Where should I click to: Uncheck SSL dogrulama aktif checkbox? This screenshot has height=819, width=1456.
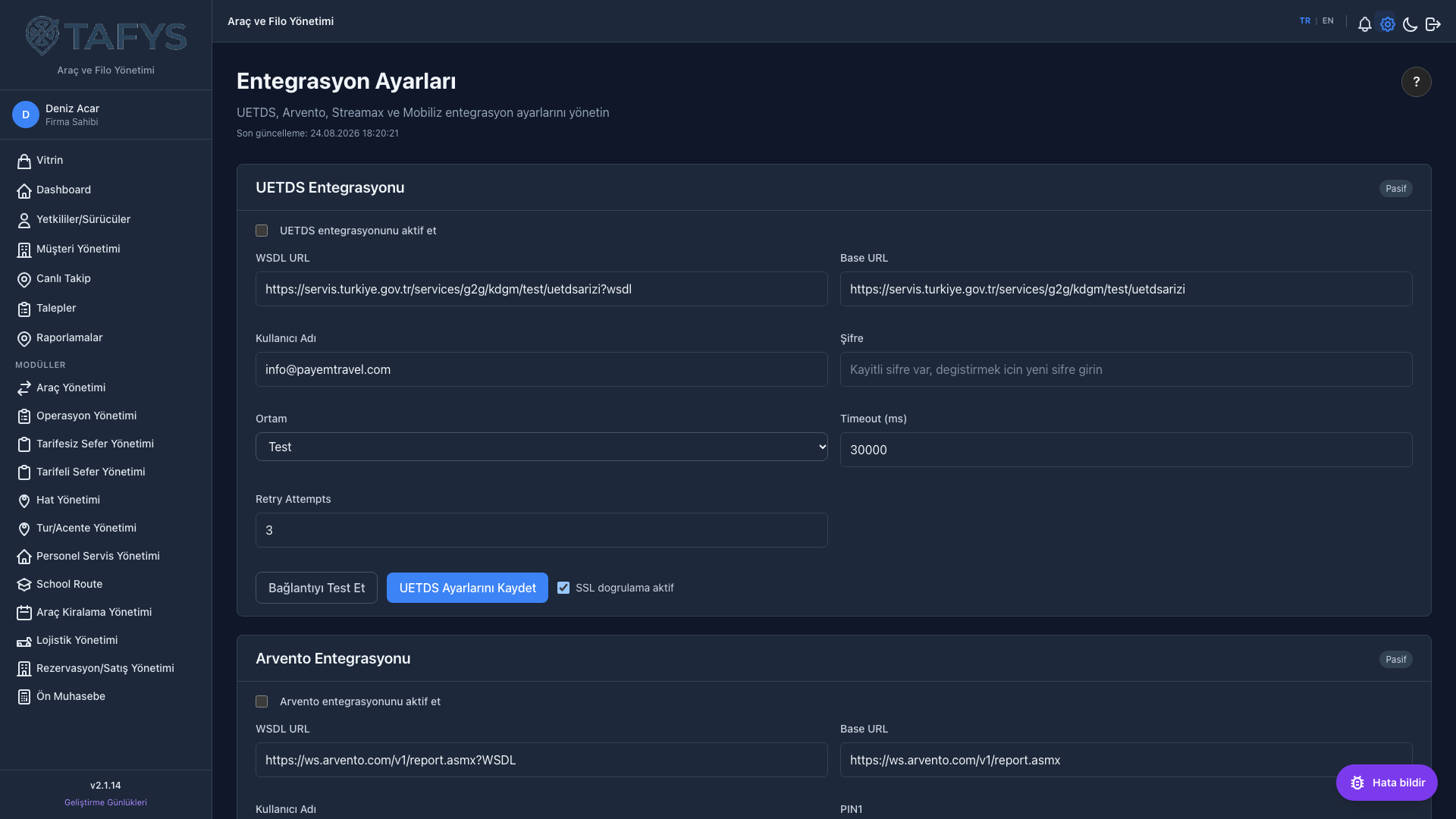pos(563,588)
